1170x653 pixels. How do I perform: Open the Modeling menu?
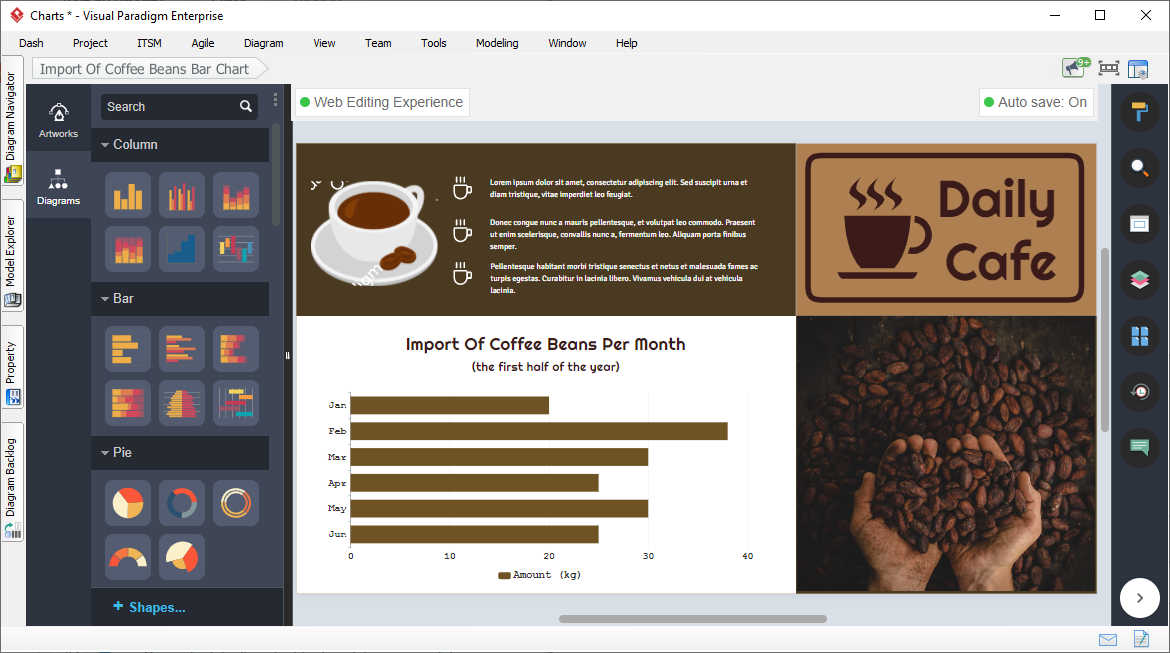(497, 43)
